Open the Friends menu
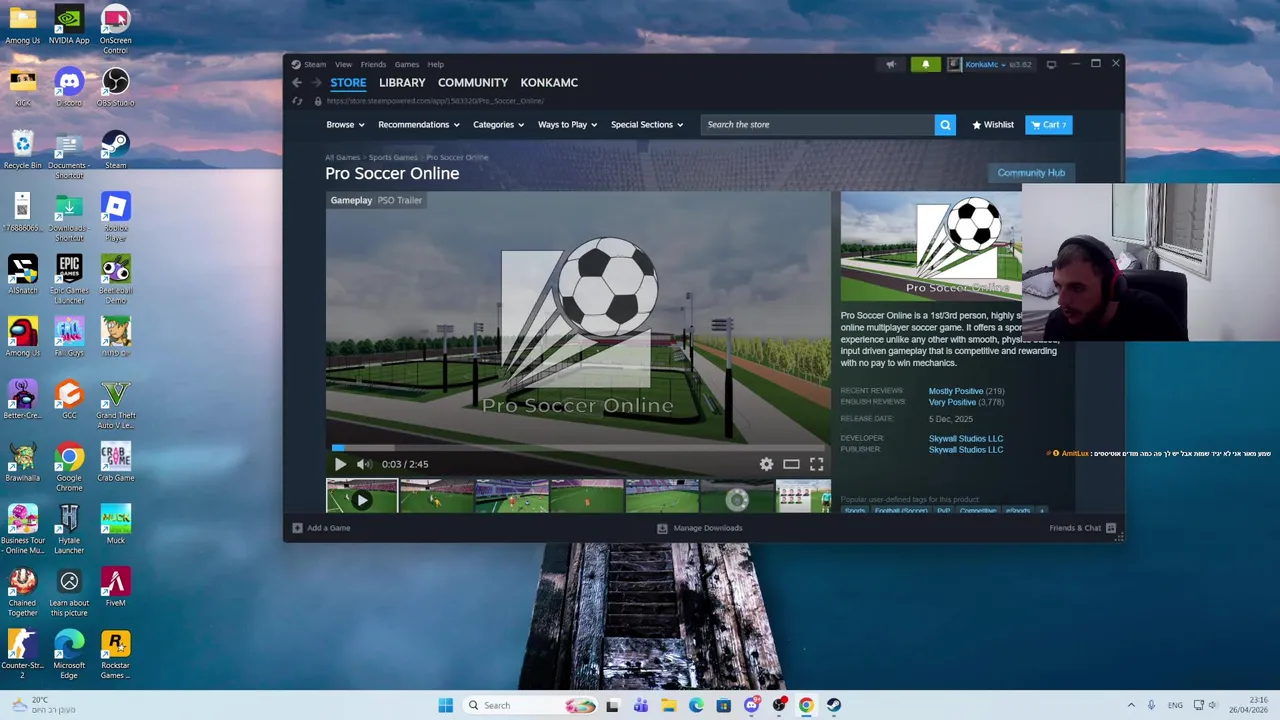The width and height of the screenshot is (1280, 720). pos(373,64)
